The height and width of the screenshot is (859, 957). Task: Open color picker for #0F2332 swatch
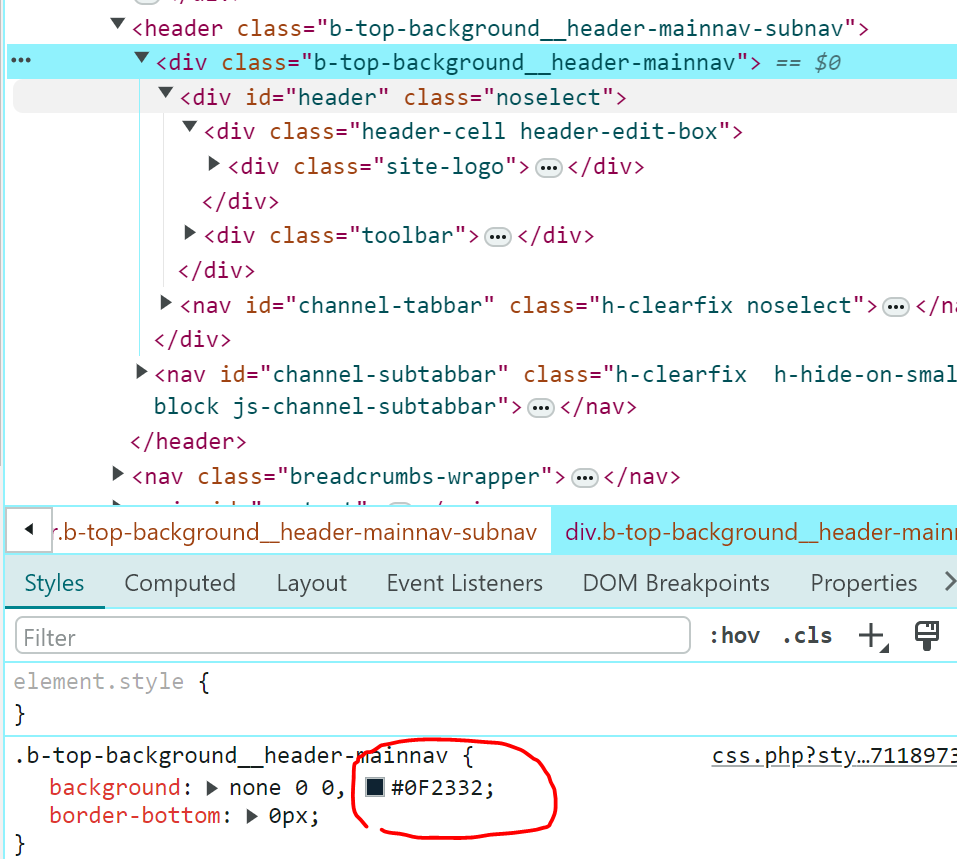374,787
